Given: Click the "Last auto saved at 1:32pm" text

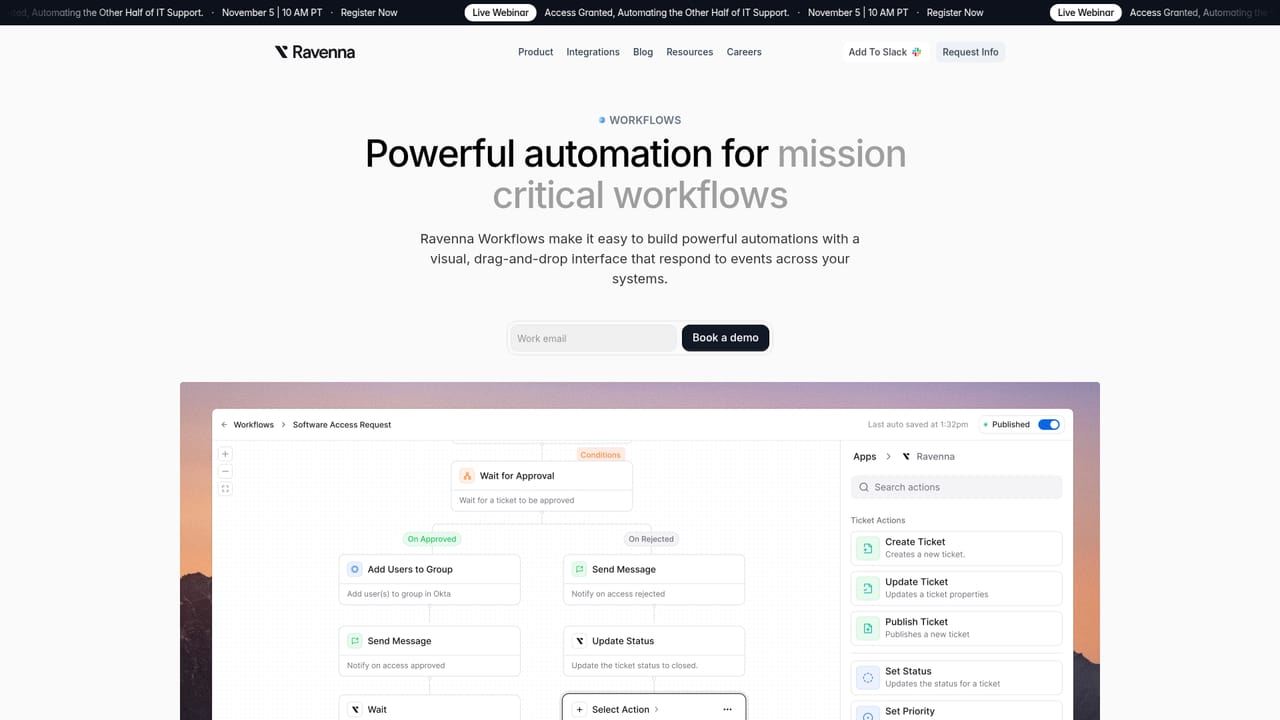Looking at the screenshot, I should pyautogui.click(x=918, y=425).
